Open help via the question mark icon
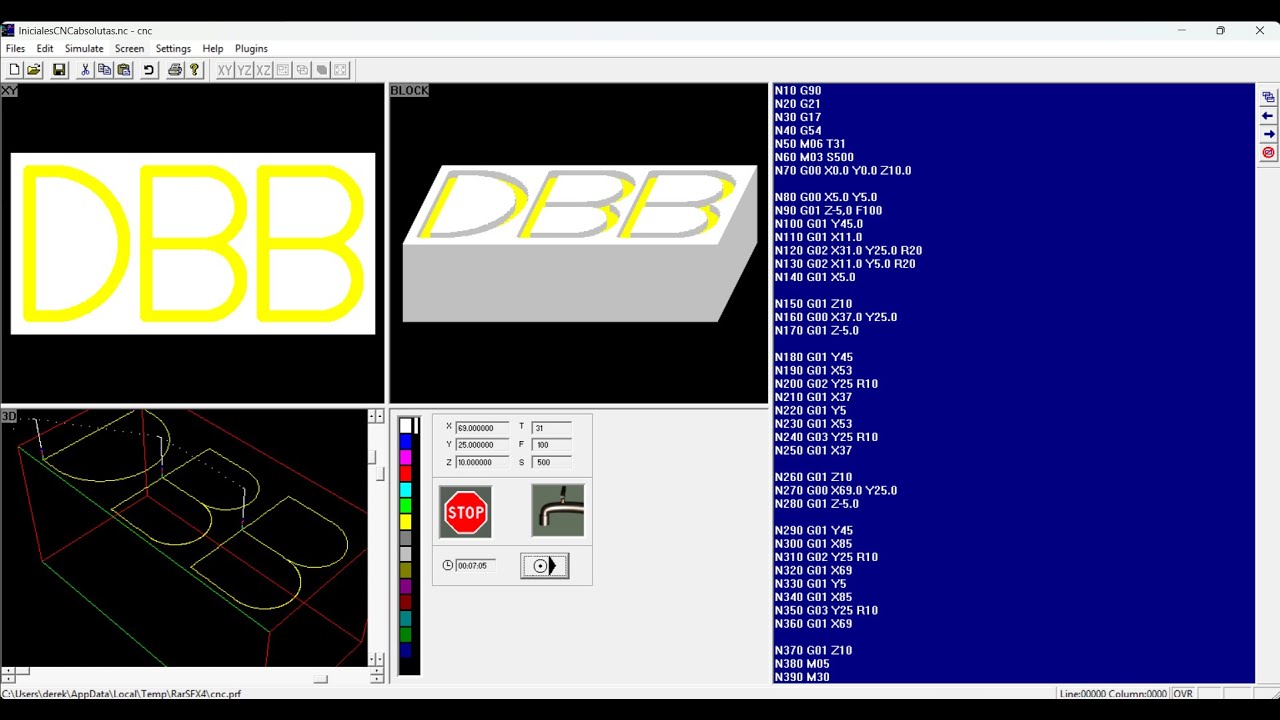1280x720 pixels. pos(195,70)
